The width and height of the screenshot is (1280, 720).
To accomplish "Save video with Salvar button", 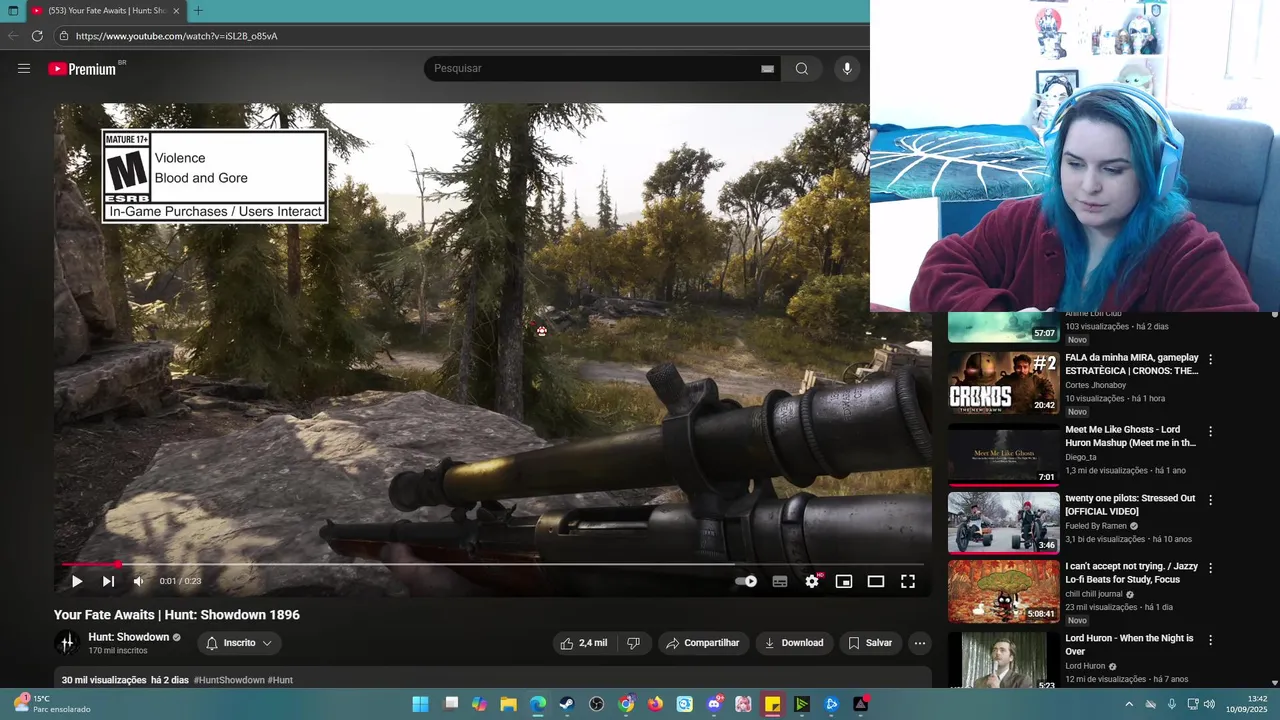I will click(870, 643).
